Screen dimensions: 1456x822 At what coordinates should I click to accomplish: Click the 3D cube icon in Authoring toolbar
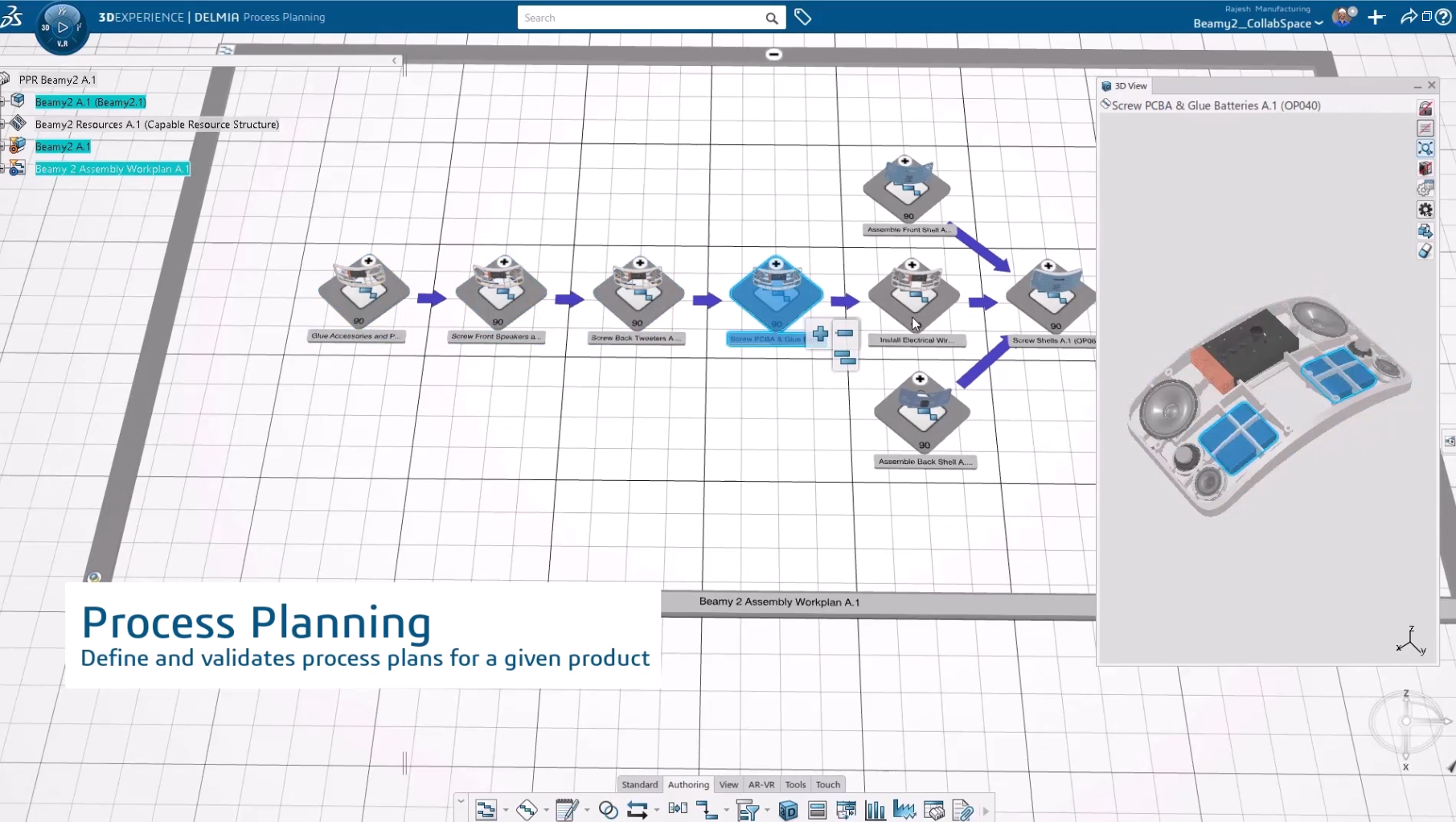788,810
